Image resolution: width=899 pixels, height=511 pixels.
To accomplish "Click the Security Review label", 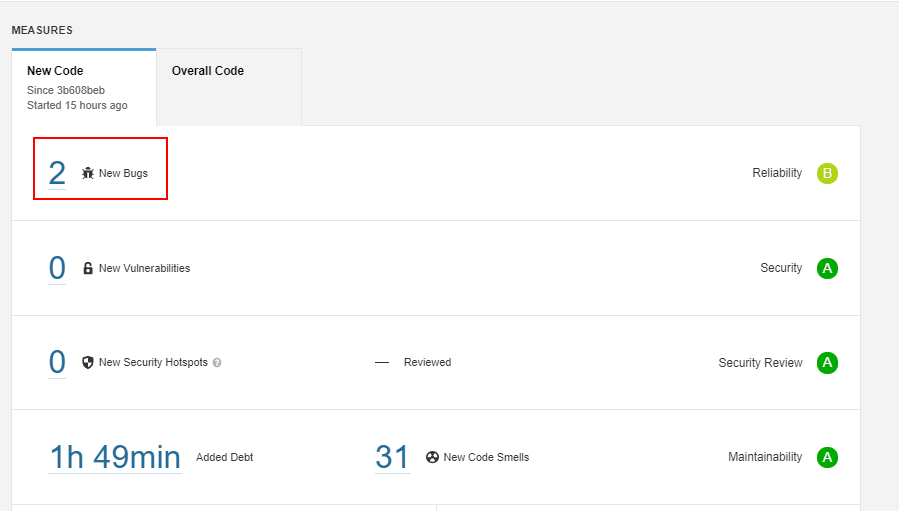I will point(760,363).
